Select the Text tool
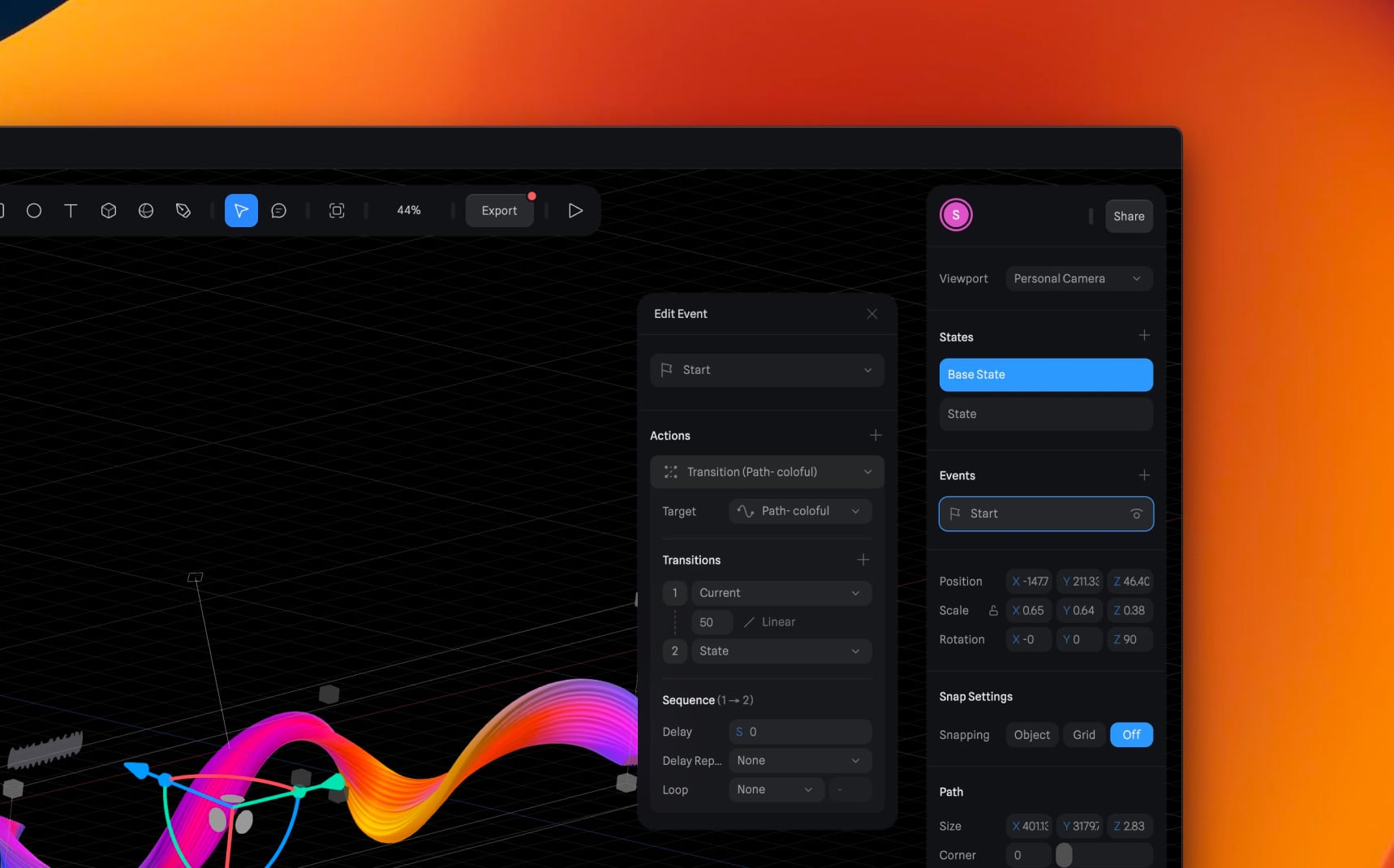This screenshot has height=868, width=1394. (x=71, y=210)
